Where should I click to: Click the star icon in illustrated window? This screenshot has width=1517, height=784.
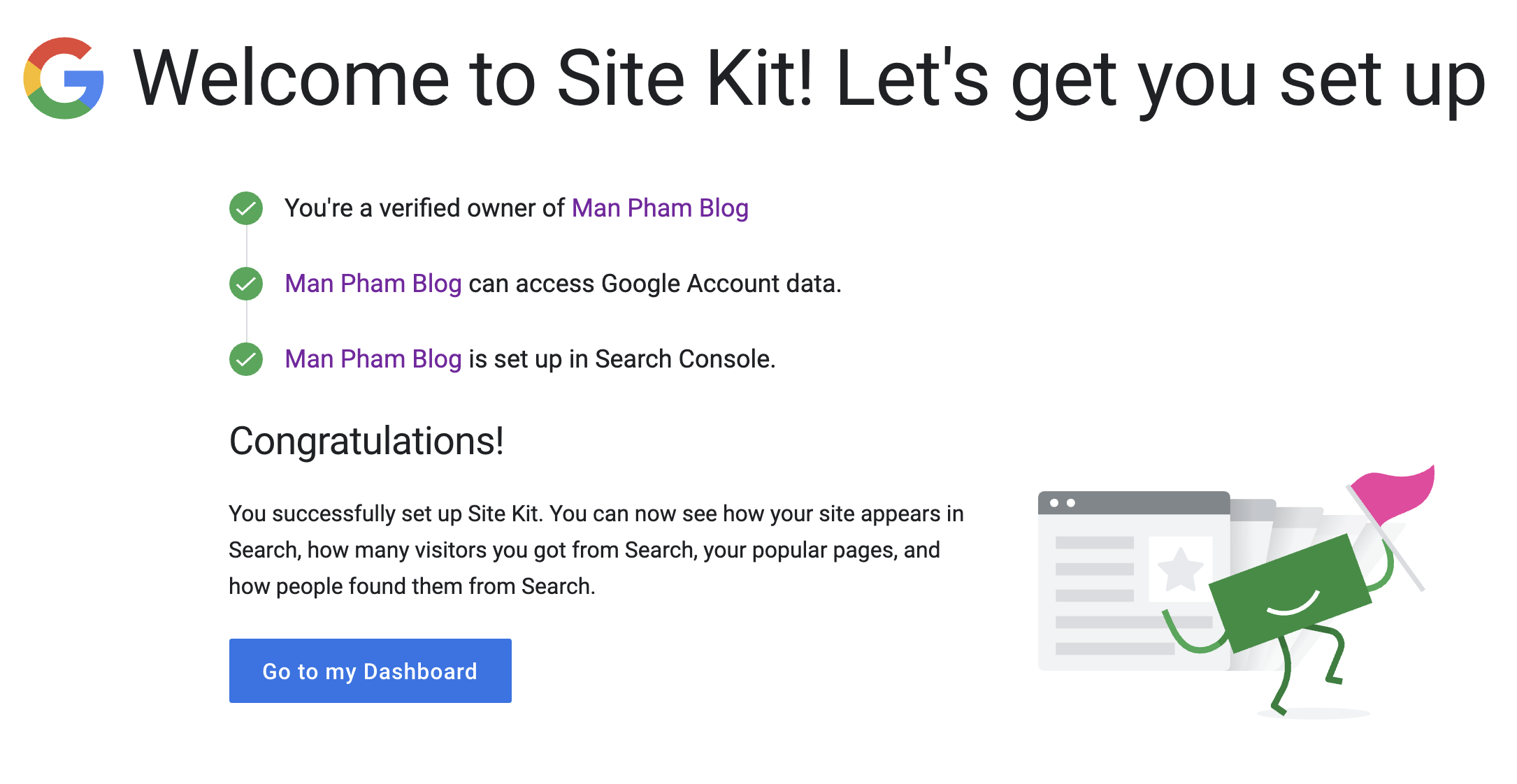click(1180, 569)
